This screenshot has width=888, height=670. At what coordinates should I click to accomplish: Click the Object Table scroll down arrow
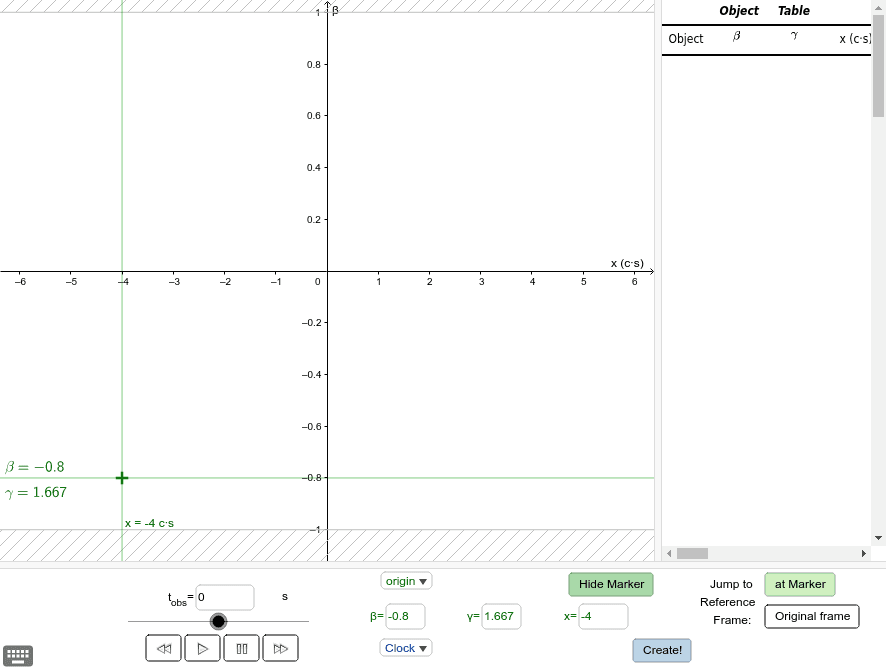tap(878, 538)
